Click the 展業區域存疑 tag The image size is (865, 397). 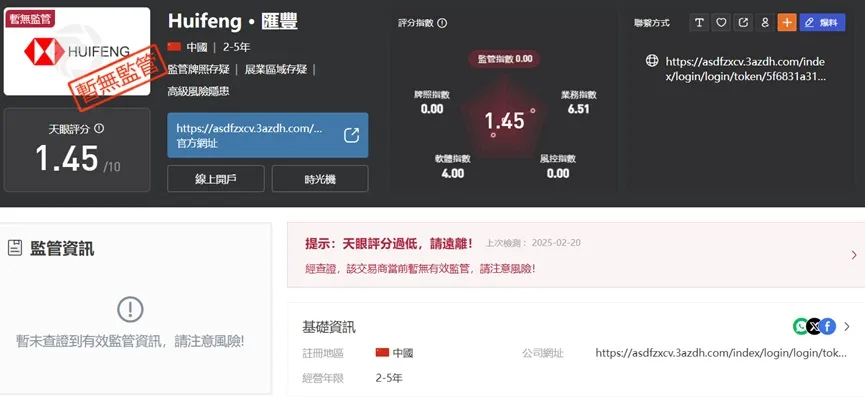point(276,69)
